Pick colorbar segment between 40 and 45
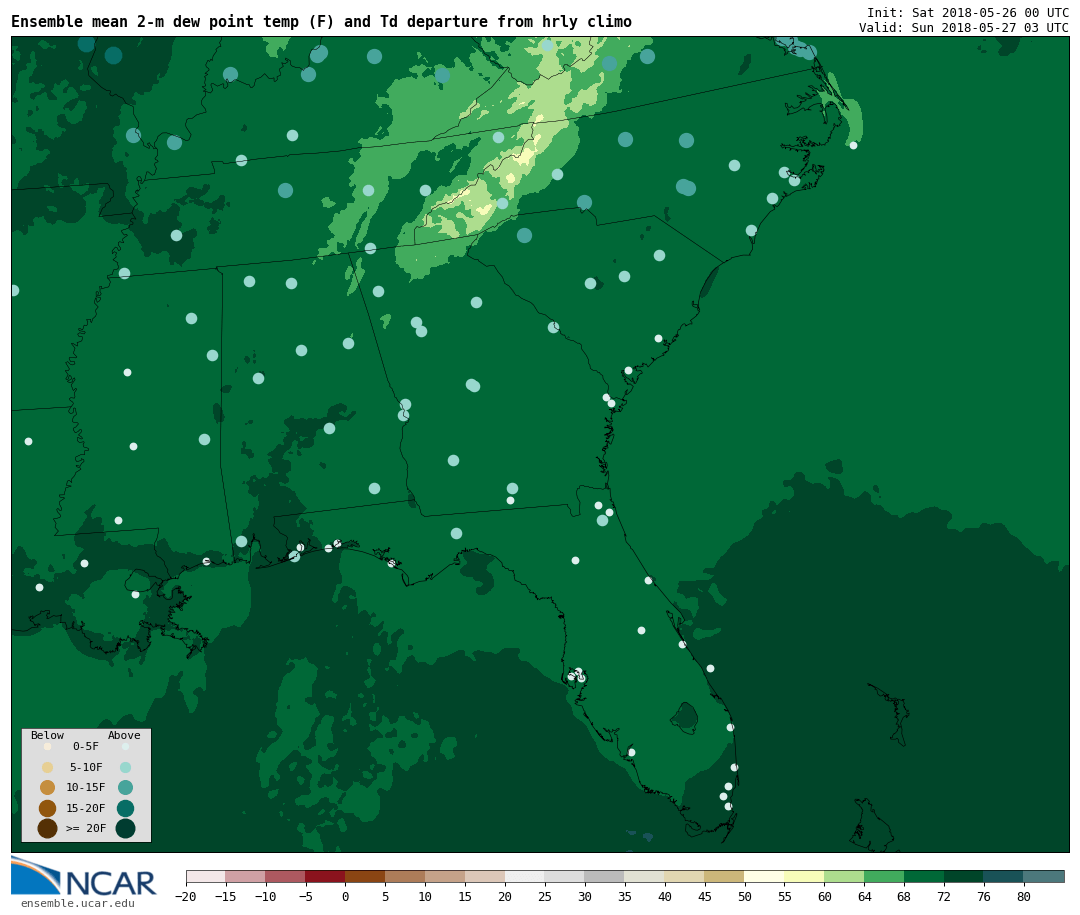 click(x=685, y=876)
